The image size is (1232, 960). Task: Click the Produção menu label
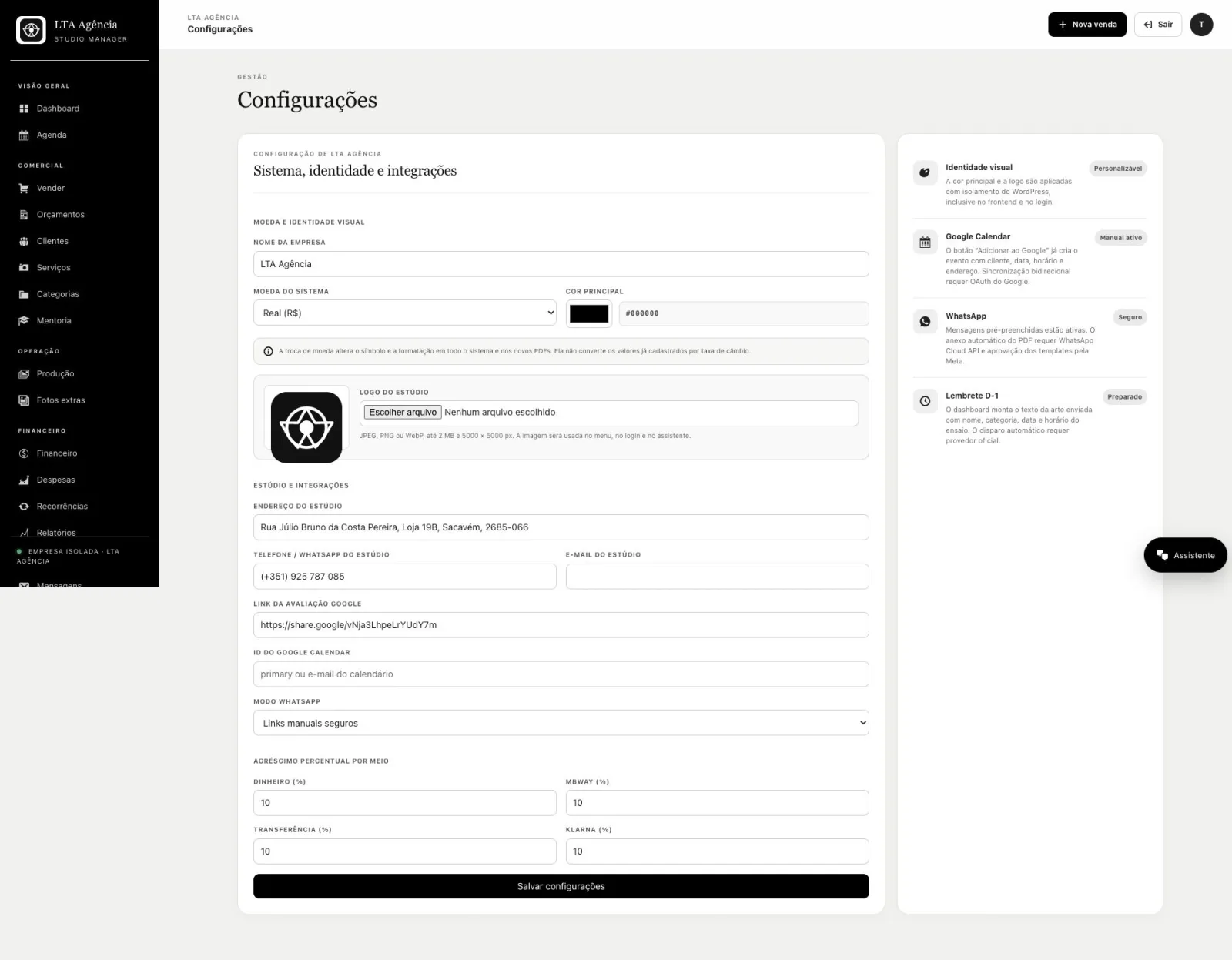(x=55, y=374)
